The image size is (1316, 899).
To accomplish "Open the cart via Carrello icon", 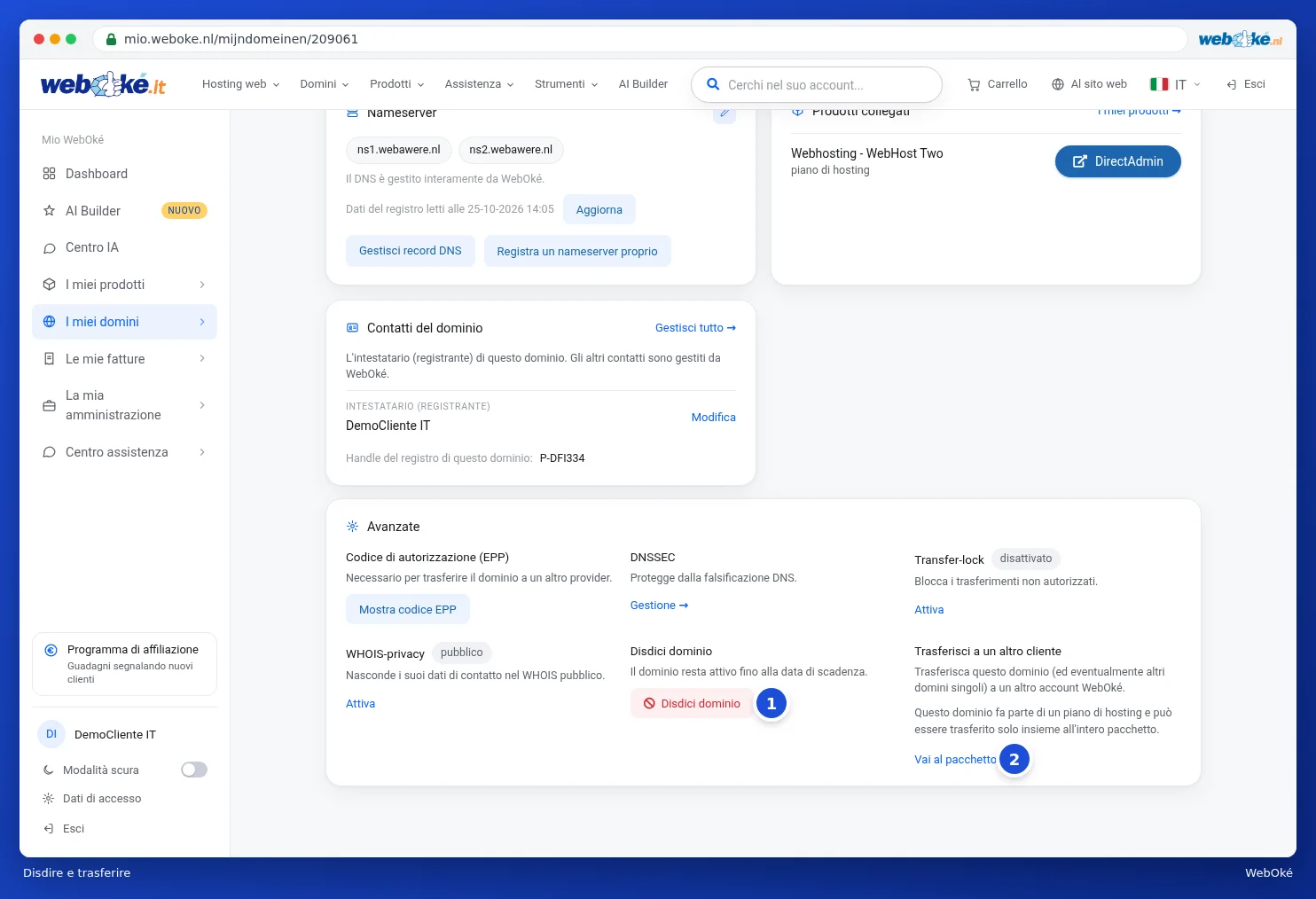I will tap(974, 84).
